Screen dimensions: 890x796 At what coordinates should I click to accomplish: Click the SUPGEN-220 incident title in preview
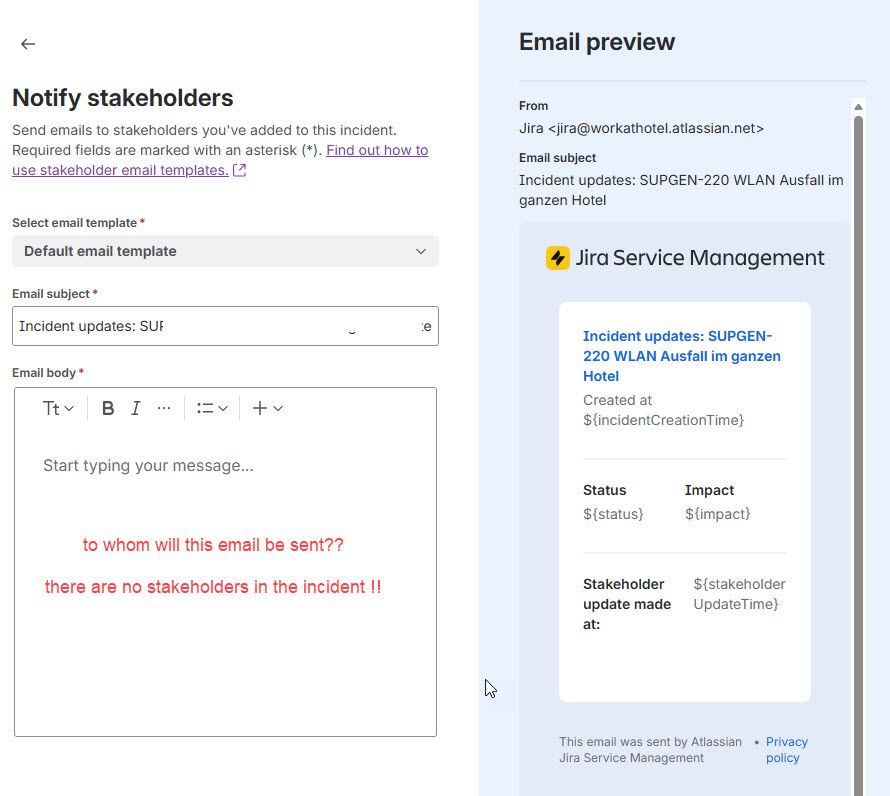[682, 356]
